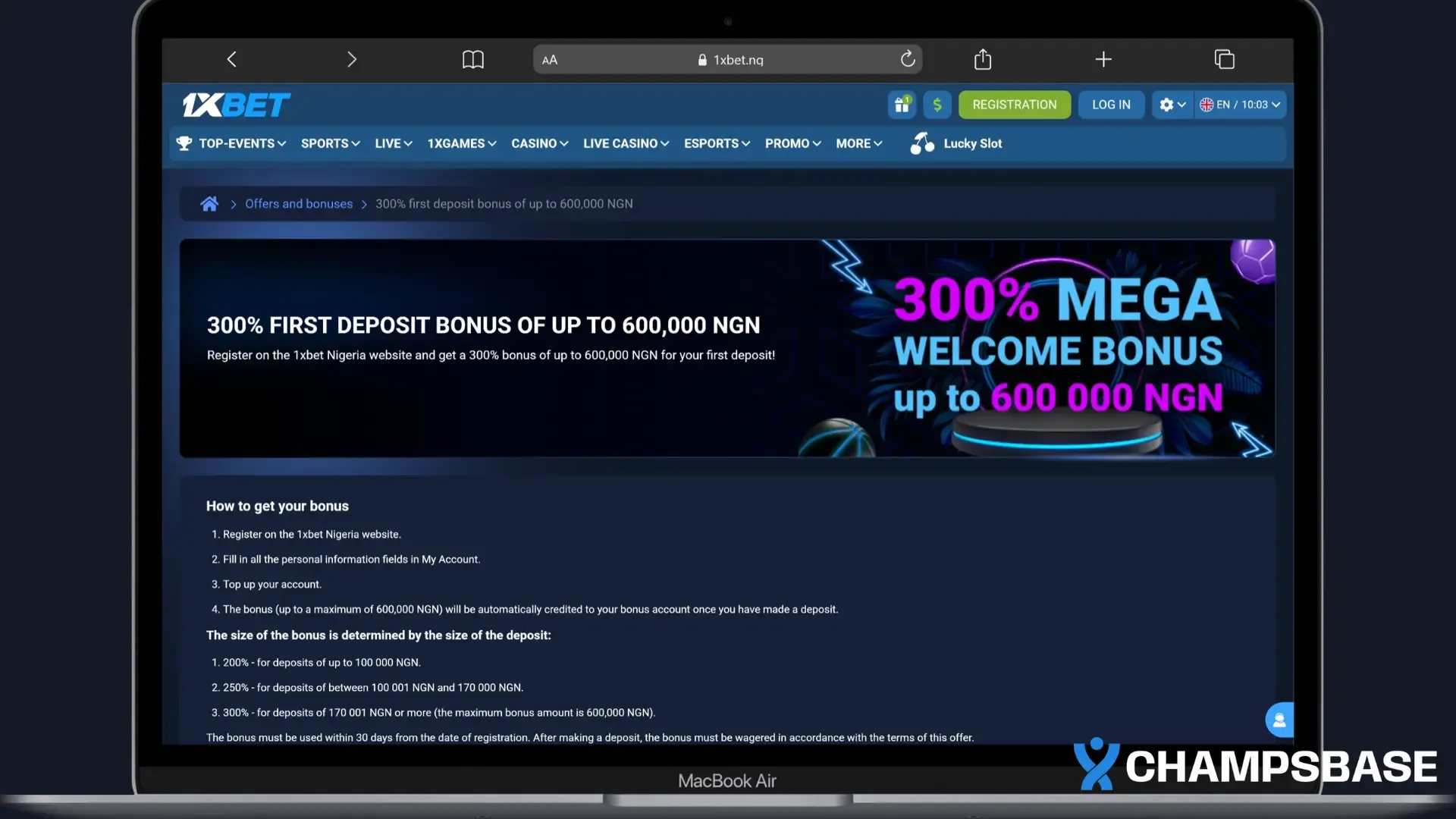Open the EN language and time dropdown
Screen dimensions: 1456x819
[x=1241, y=105]
